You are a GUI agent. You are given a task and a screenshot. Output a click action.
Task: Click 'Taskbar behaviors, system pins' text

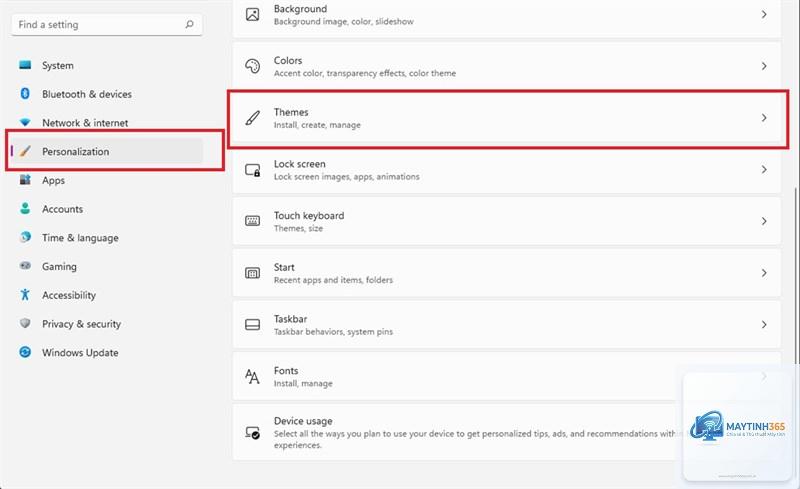click(x=333, y=332)
